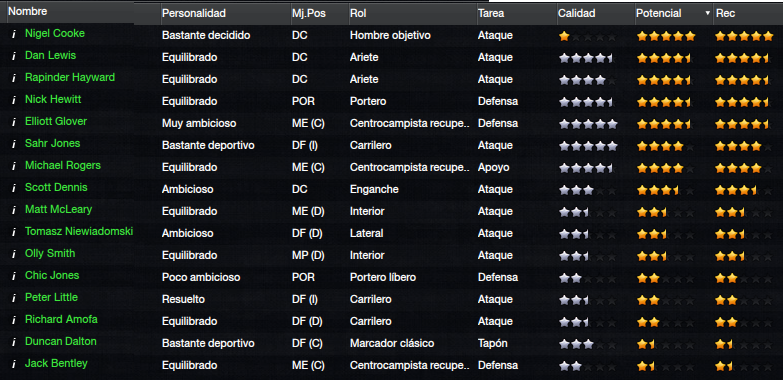Open Michael Rogers player link
Image resolution: width=783 pixels, height=380 pixels.
[63, 165]
